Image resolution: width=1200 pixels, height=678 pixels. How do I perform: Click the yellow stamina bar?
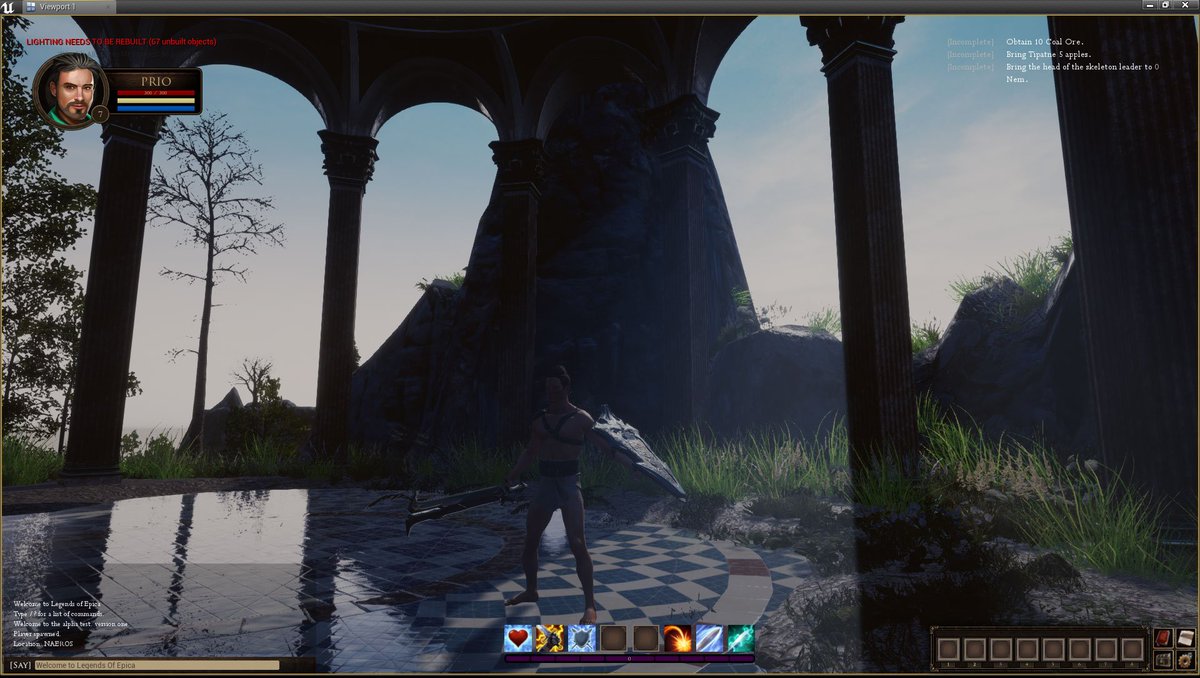pyautogui.click(x=156, y=101)
